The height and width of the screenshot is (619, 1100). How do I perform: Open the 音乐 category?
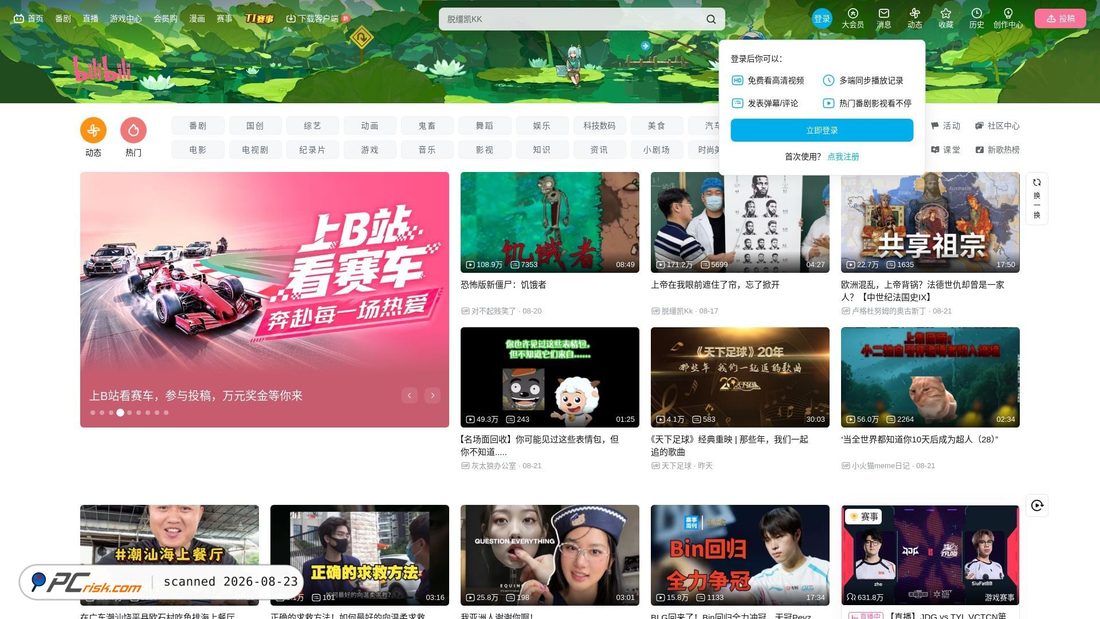(427, 149)
